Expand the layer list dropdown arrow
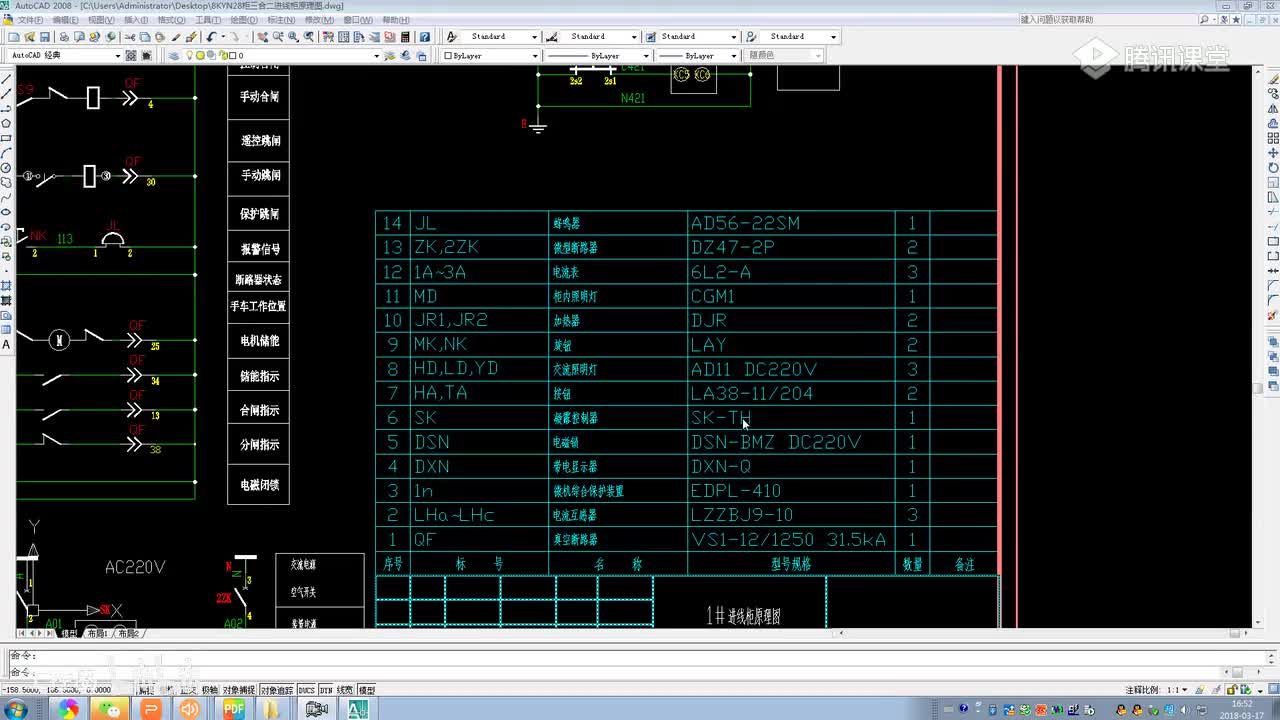Viewport: 1280px width, 720px height. click(377, 56)
